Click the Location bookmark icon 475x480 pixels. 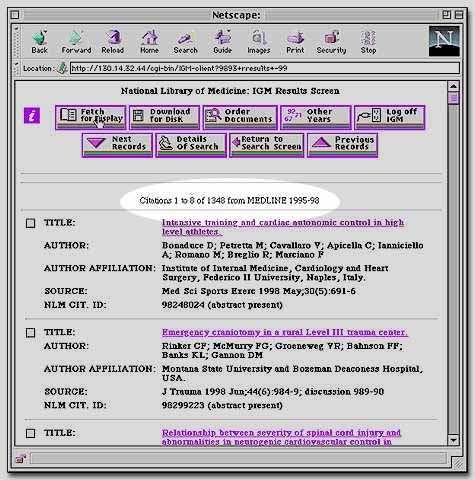tap(62, 68)
